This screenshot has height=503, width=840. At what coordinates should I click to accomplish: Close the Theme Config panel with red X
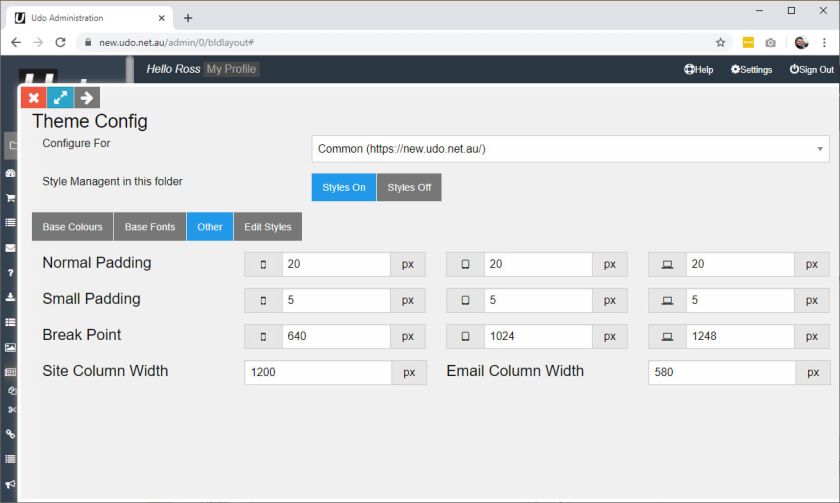click(34, 98)
